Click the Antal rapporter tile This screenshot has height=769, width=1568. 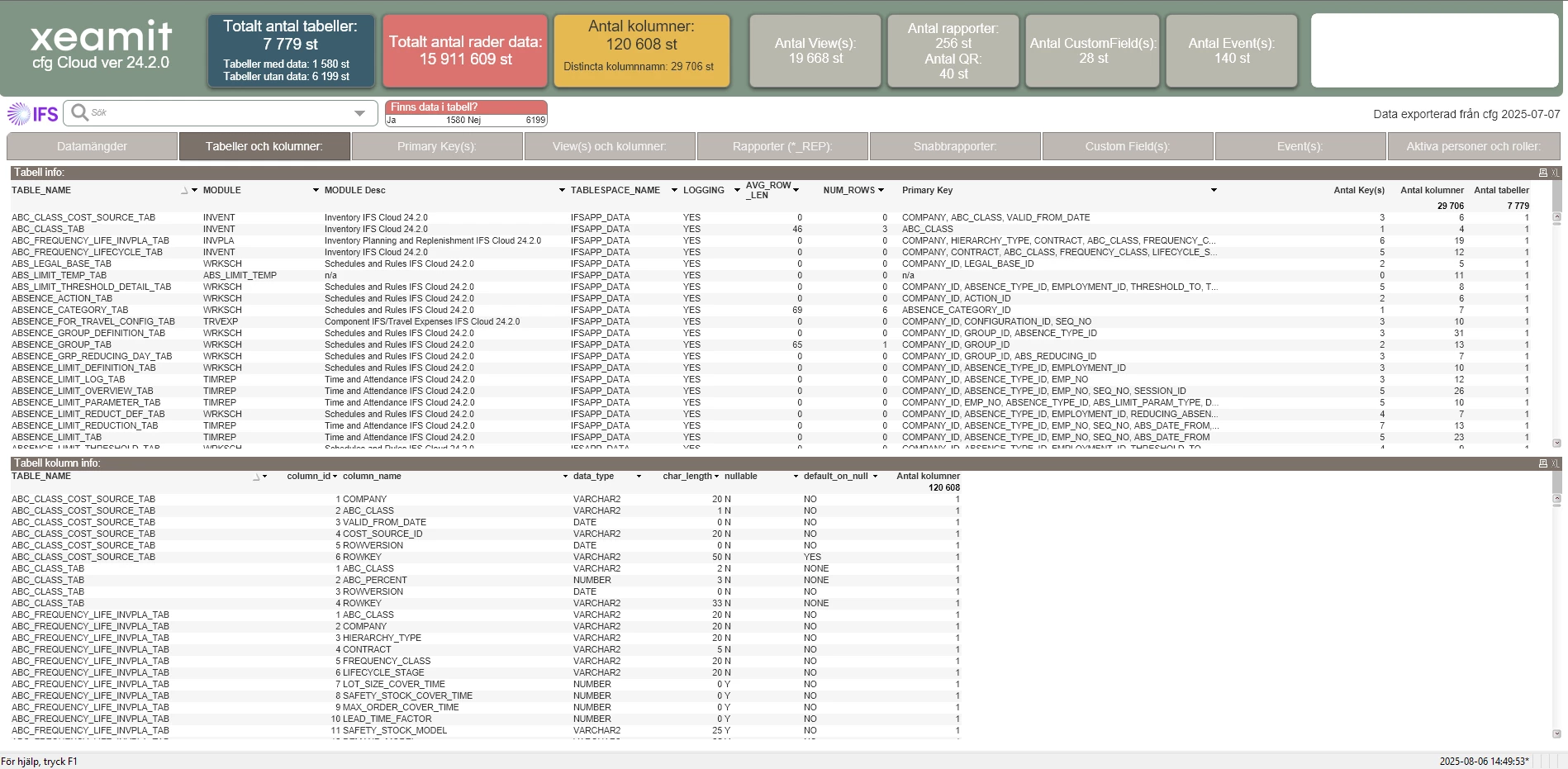(953, 50)
